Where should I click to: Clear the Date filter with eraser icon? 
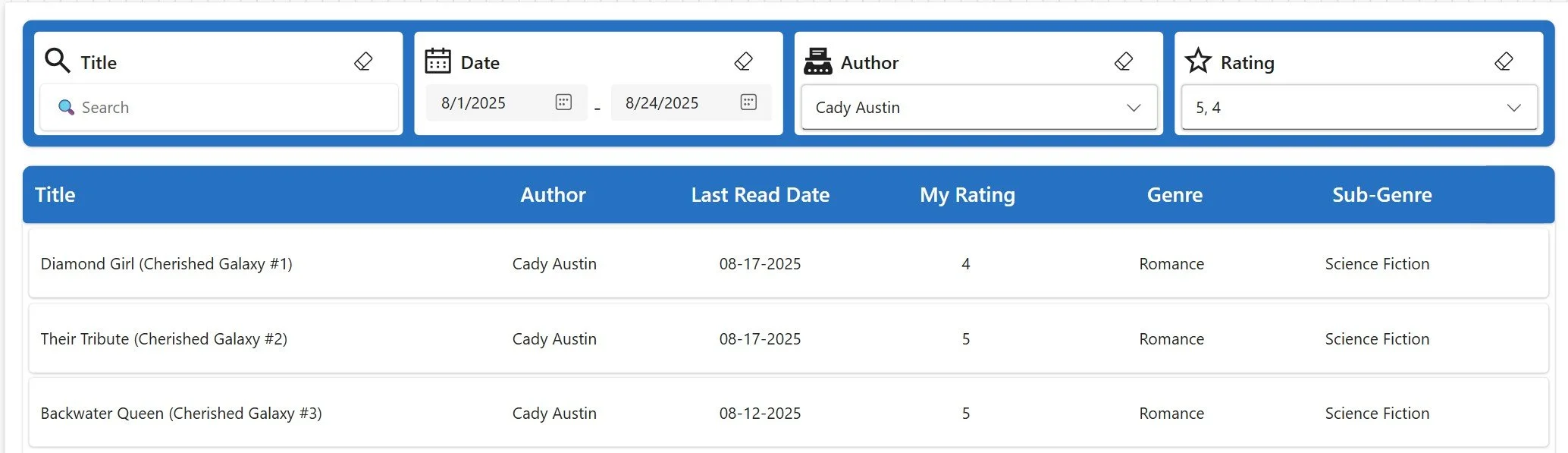744,61
